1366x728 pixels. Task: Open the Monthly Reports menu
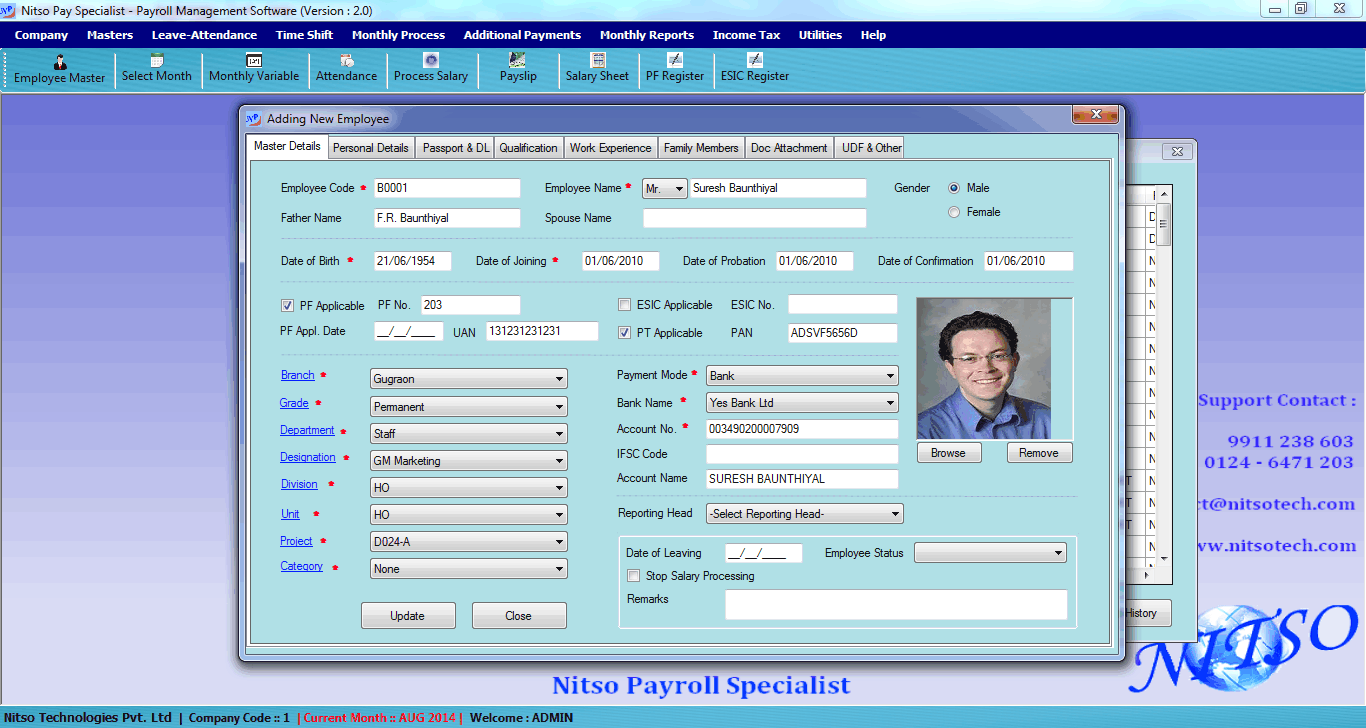647,35
